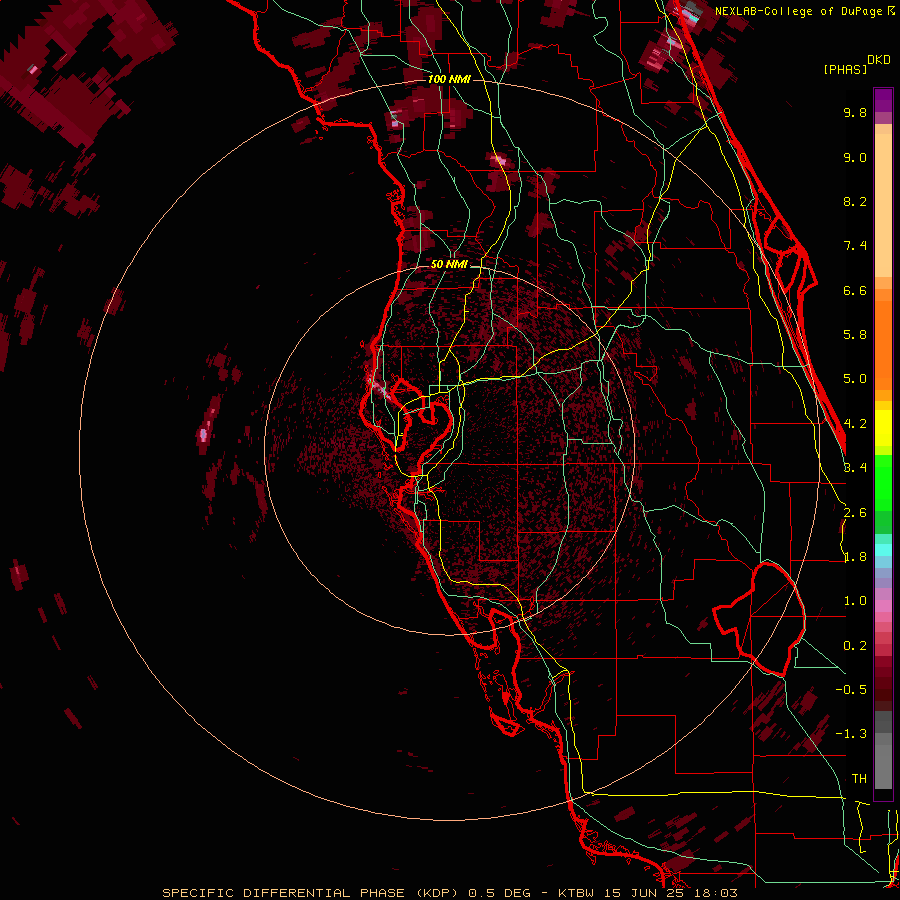The width and height of the screenshot is (900, 900).
Task: Select the -1.3 value on the color scale
Action: click(851, 734)
